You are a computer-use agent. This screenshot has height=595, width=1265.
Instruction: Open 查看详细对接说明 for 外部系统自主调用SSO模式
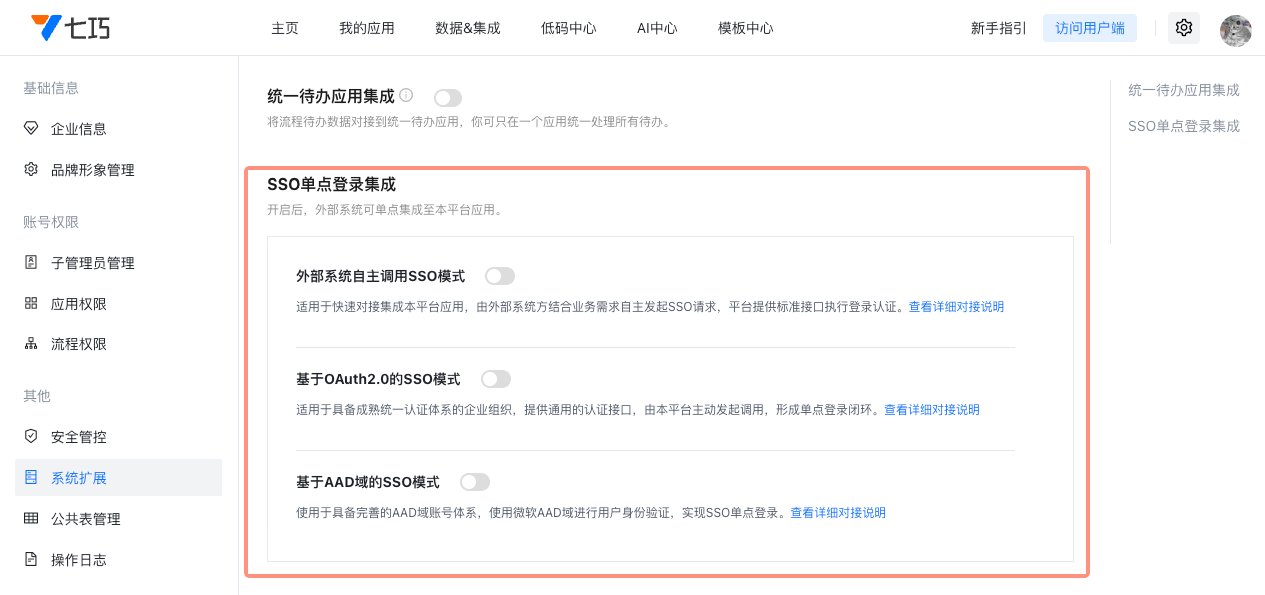[956, 307]
